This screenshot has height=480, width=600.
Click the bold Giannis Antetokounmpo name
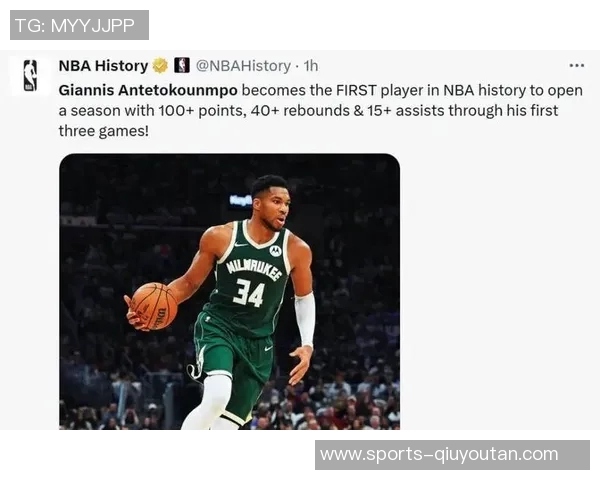148,91
